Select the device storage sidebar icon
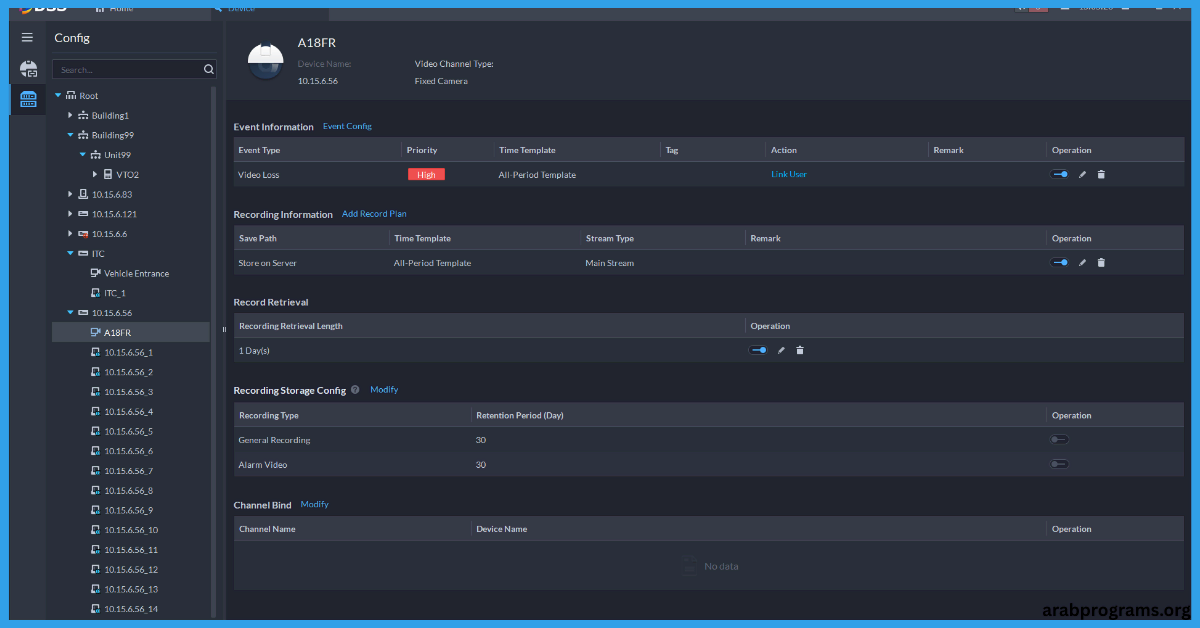 pos(28,99)
